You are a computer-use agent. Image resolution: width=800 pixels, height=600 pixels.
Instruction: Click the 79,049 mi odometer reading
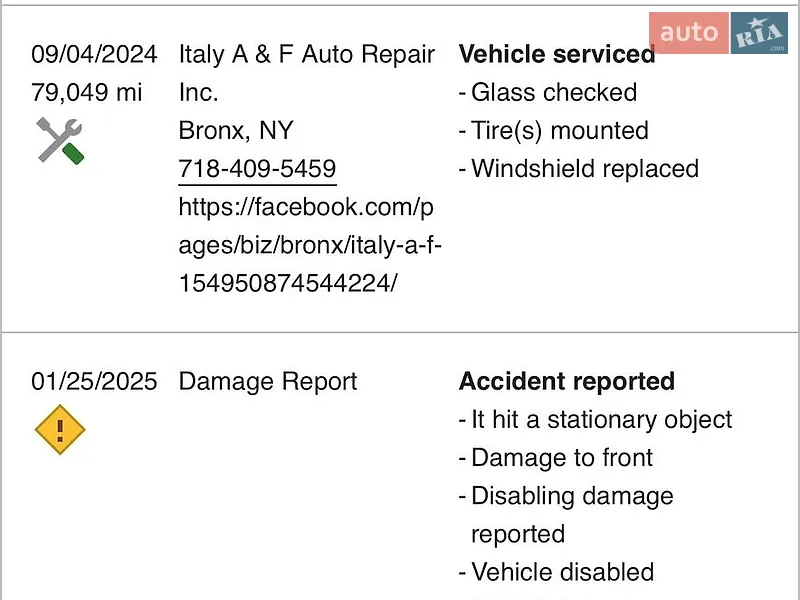coord(86,92)
